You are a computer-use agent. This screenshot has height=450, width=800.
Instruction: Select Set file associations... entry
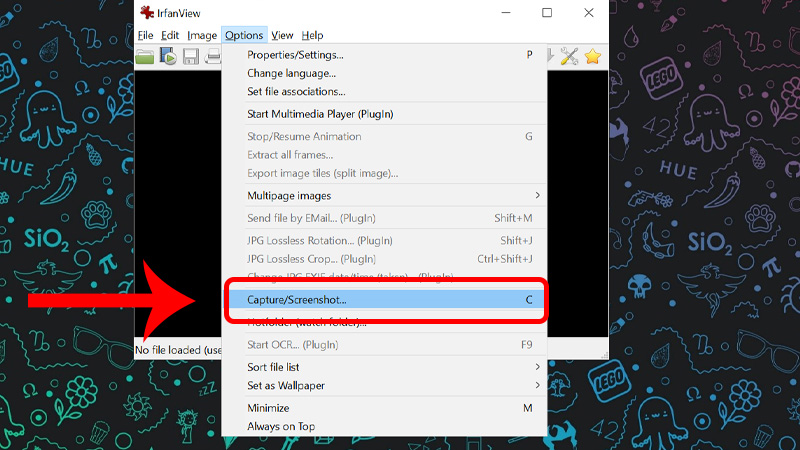click(384, 91)
